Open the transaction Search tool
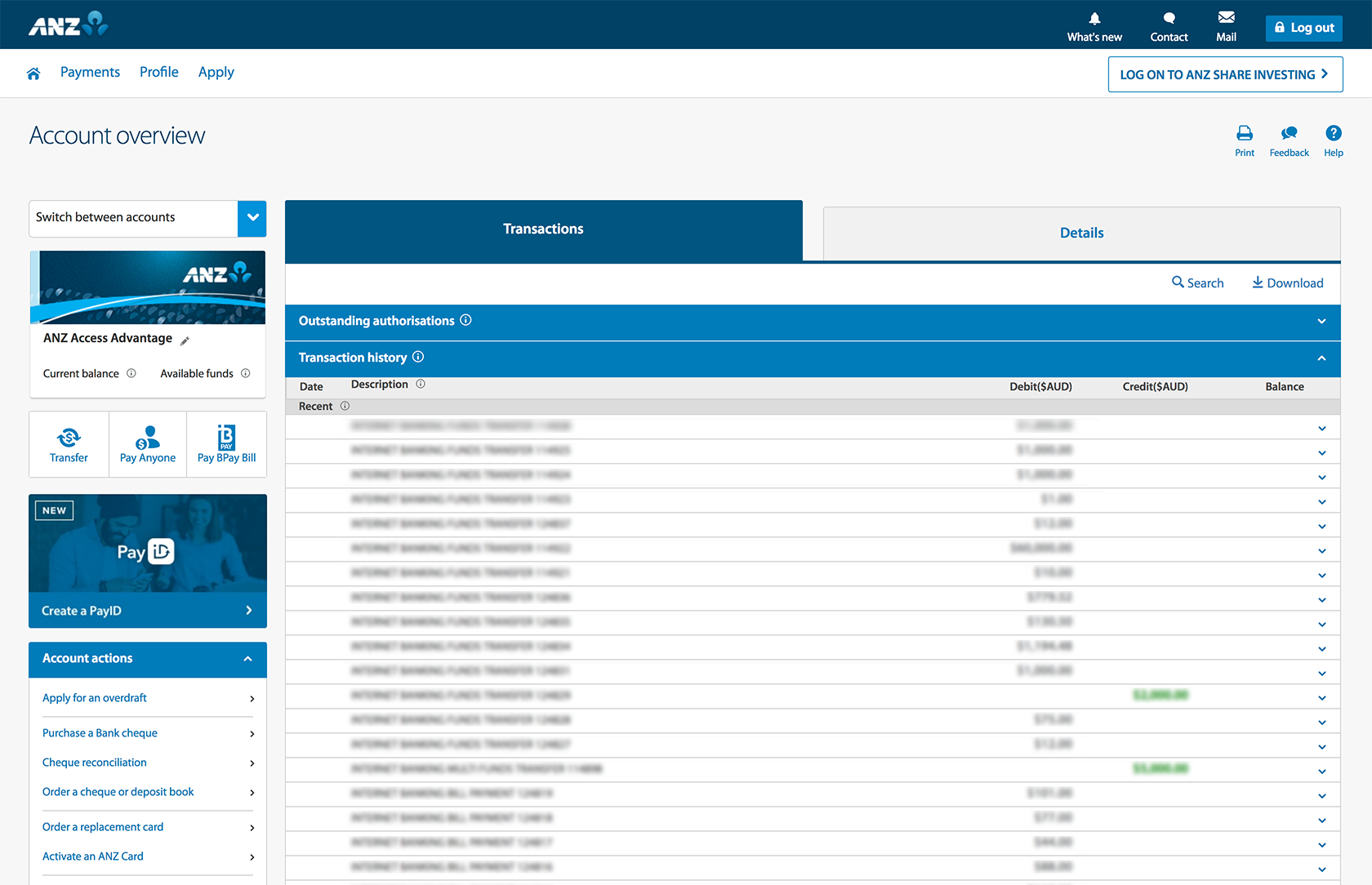Screen dimensions: 1372x885 [x=1197, y=282]
